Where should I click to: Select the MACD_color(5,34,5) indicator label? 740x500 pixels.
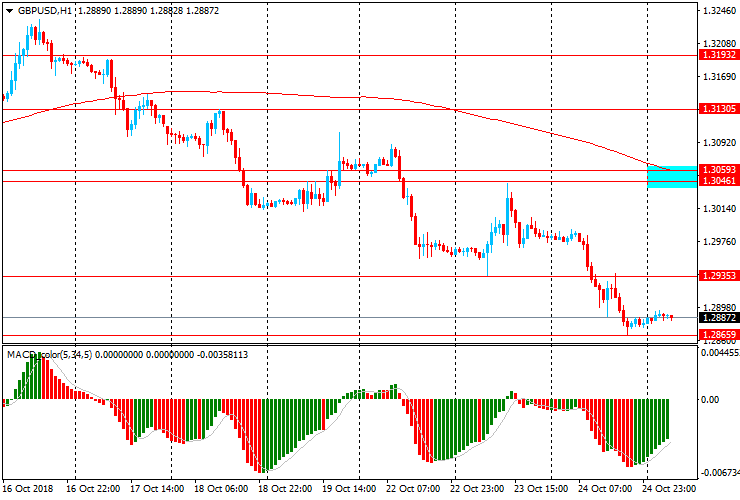[x=50, y=355]
